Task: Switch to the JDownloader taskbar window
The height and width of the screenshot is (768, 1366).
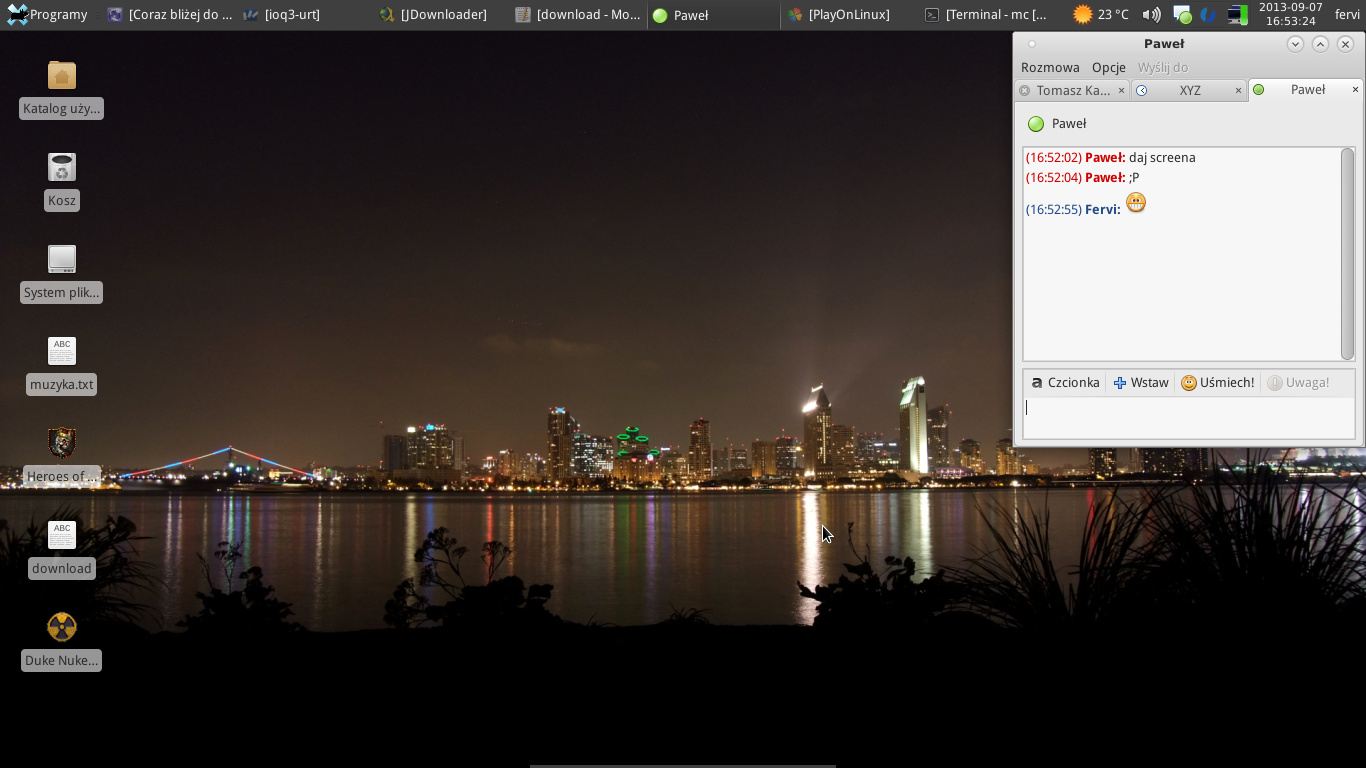Action: [x=434, y=15]
